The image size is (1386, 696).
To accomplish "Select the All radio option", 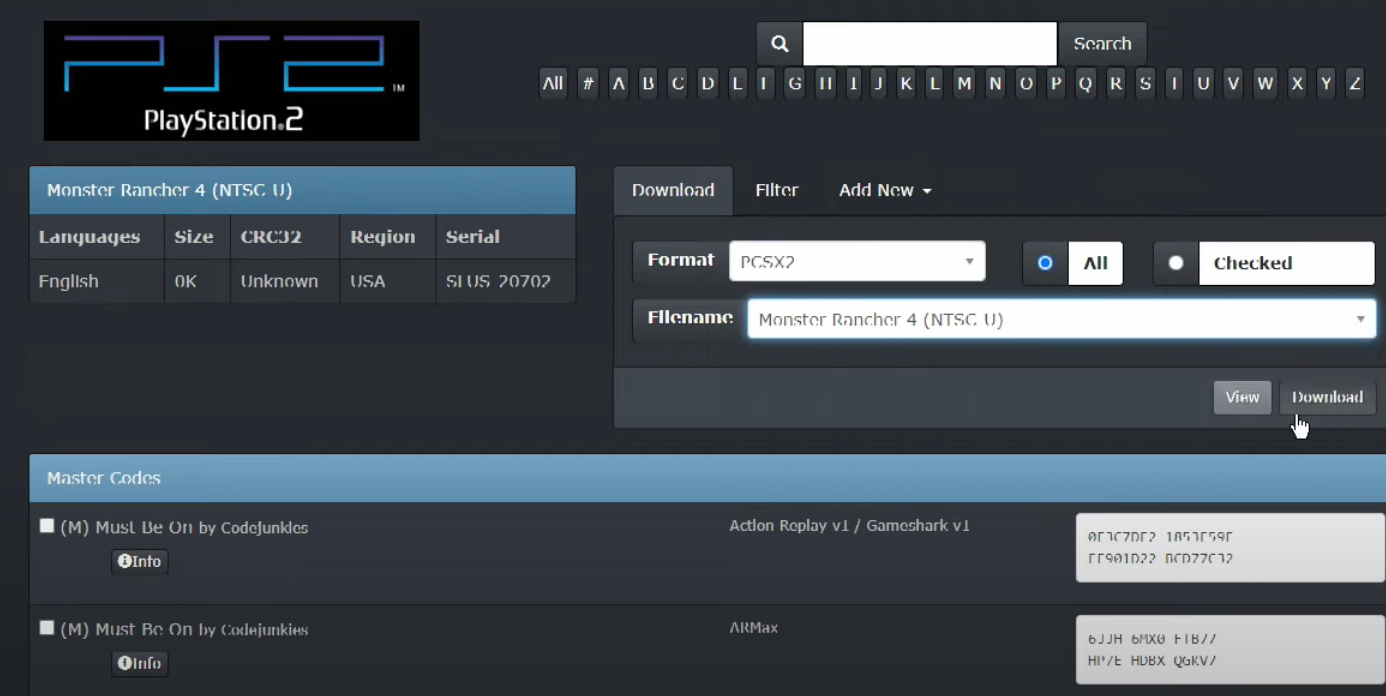I will click(1045, 263).
